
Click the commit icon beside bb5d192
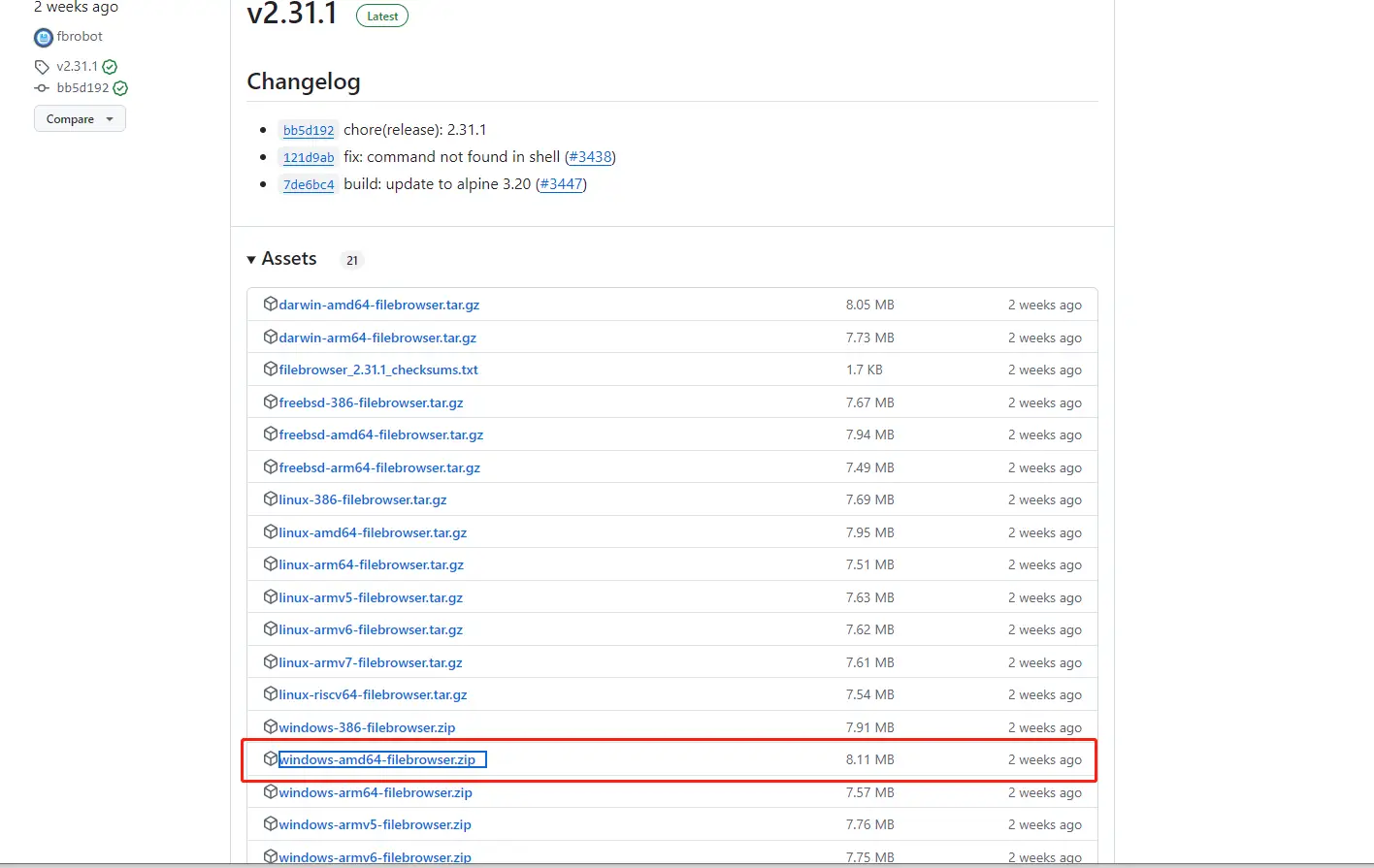coord(40,87)
